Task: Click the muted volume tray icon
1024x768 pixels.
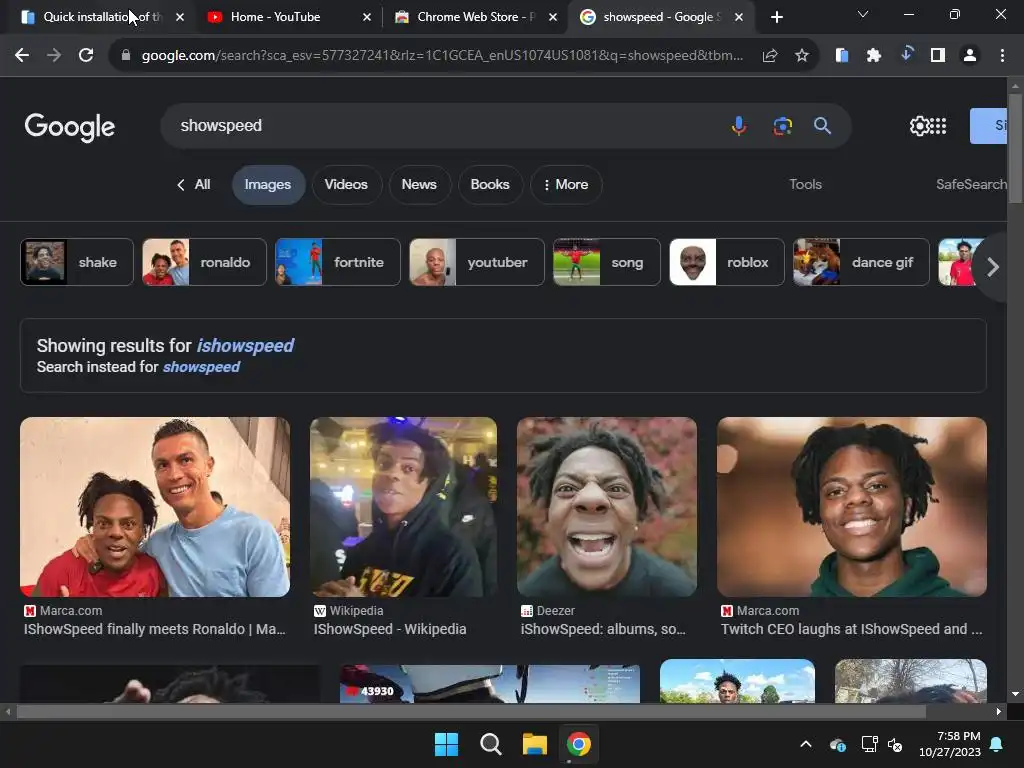Action: (895, 744)
